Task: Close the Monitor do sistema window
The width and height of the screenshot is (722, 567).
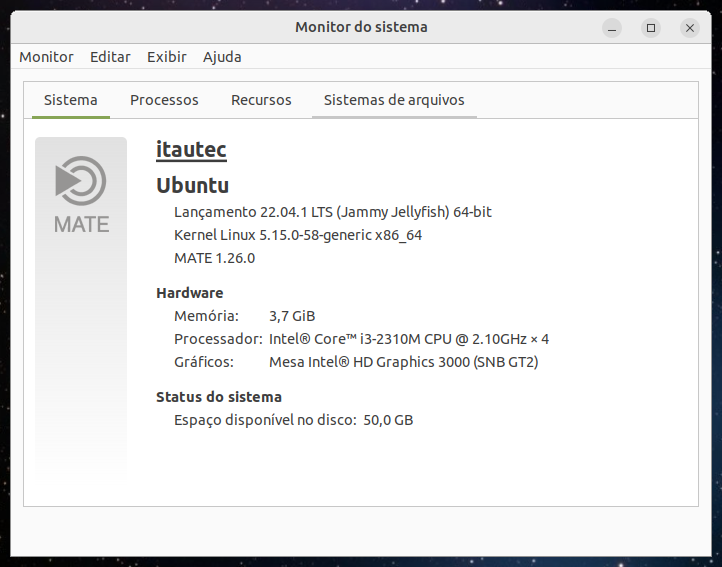Action: [x=690, y=28]
